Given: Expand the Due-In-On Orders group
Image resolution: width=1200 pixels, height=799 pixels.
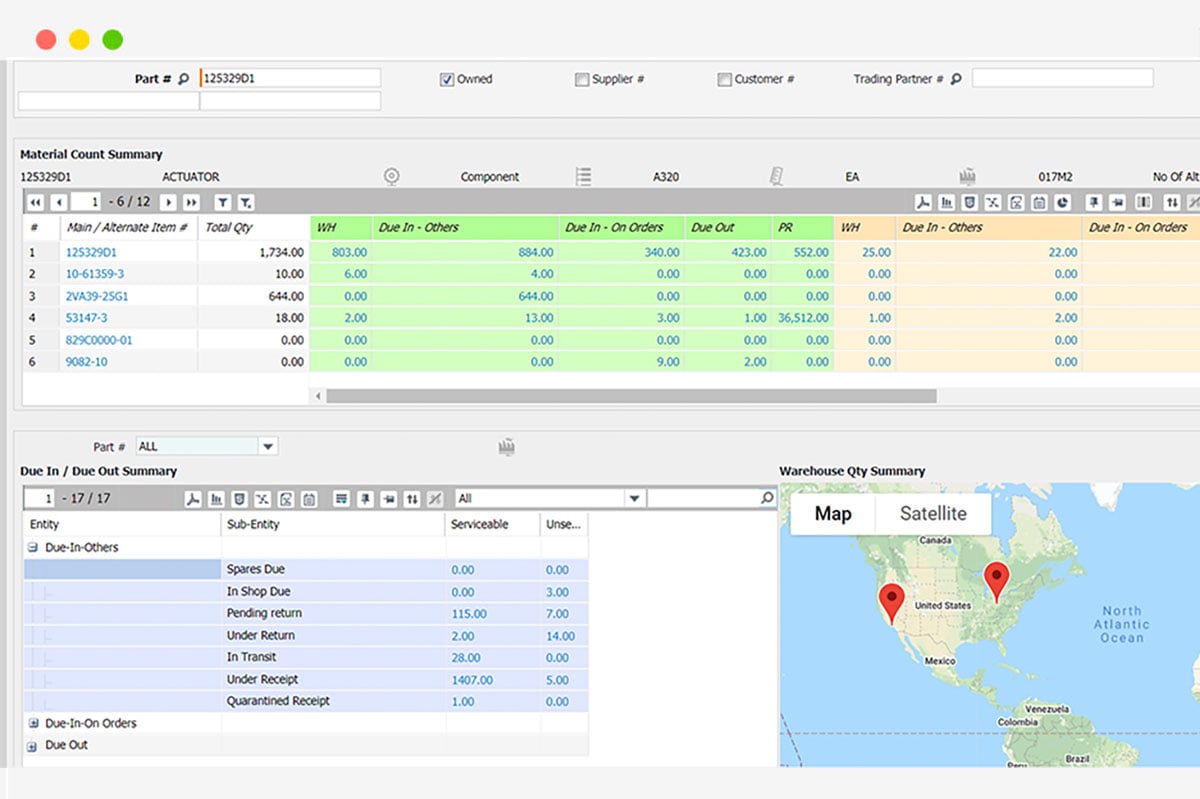Looking at the screenshot, I should 34,723.
